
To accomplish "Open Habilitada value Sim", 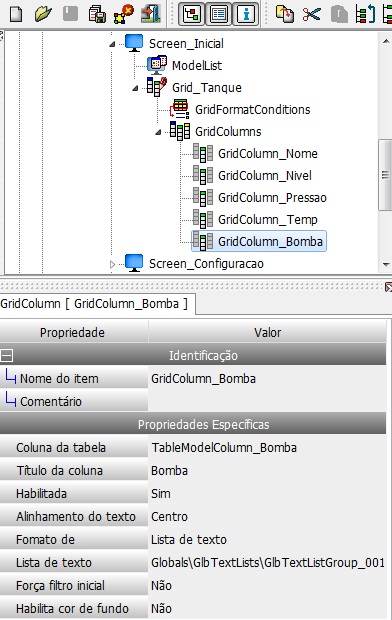I will (267, 493).
